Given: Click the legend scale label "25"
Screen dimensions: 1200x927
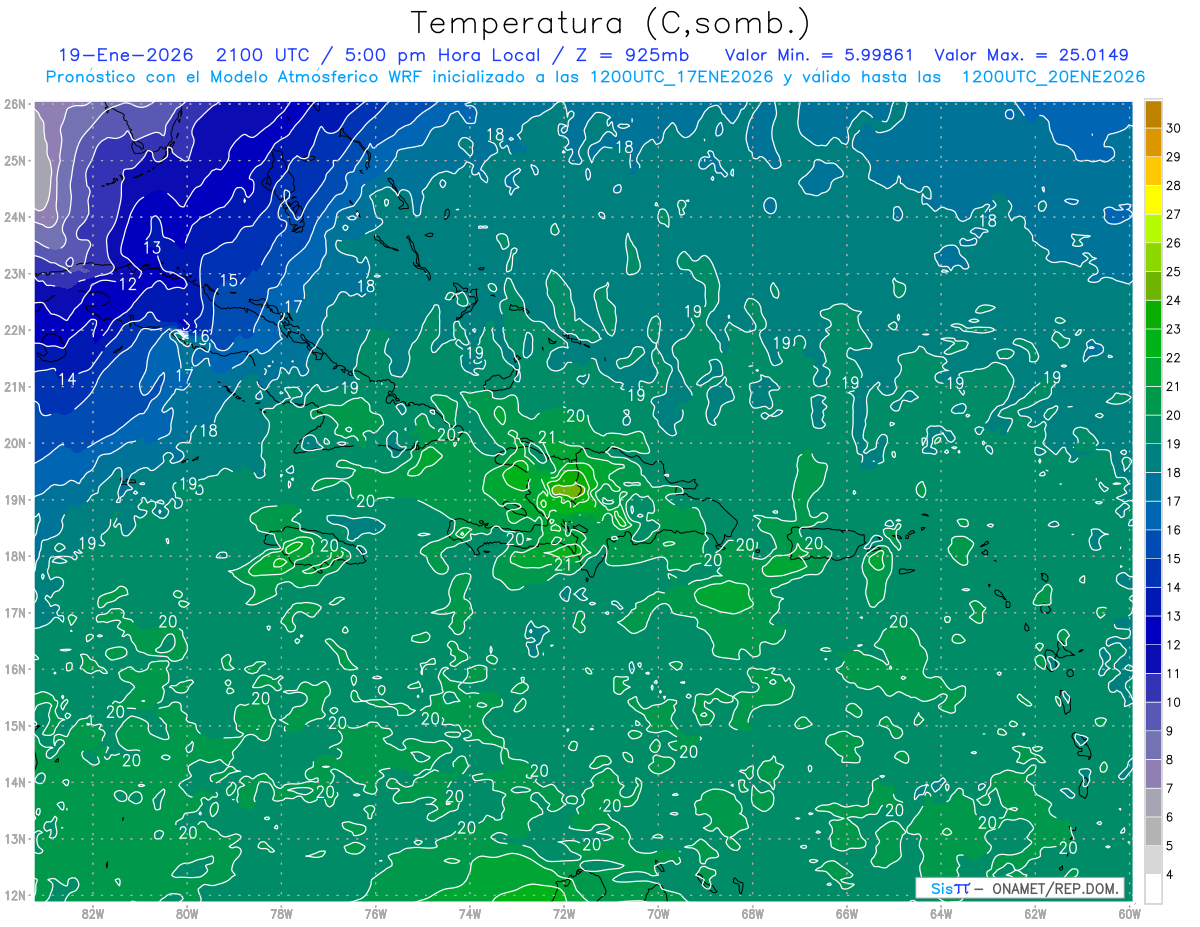Looking at the screenshot, I should [x=1174, y=271].
